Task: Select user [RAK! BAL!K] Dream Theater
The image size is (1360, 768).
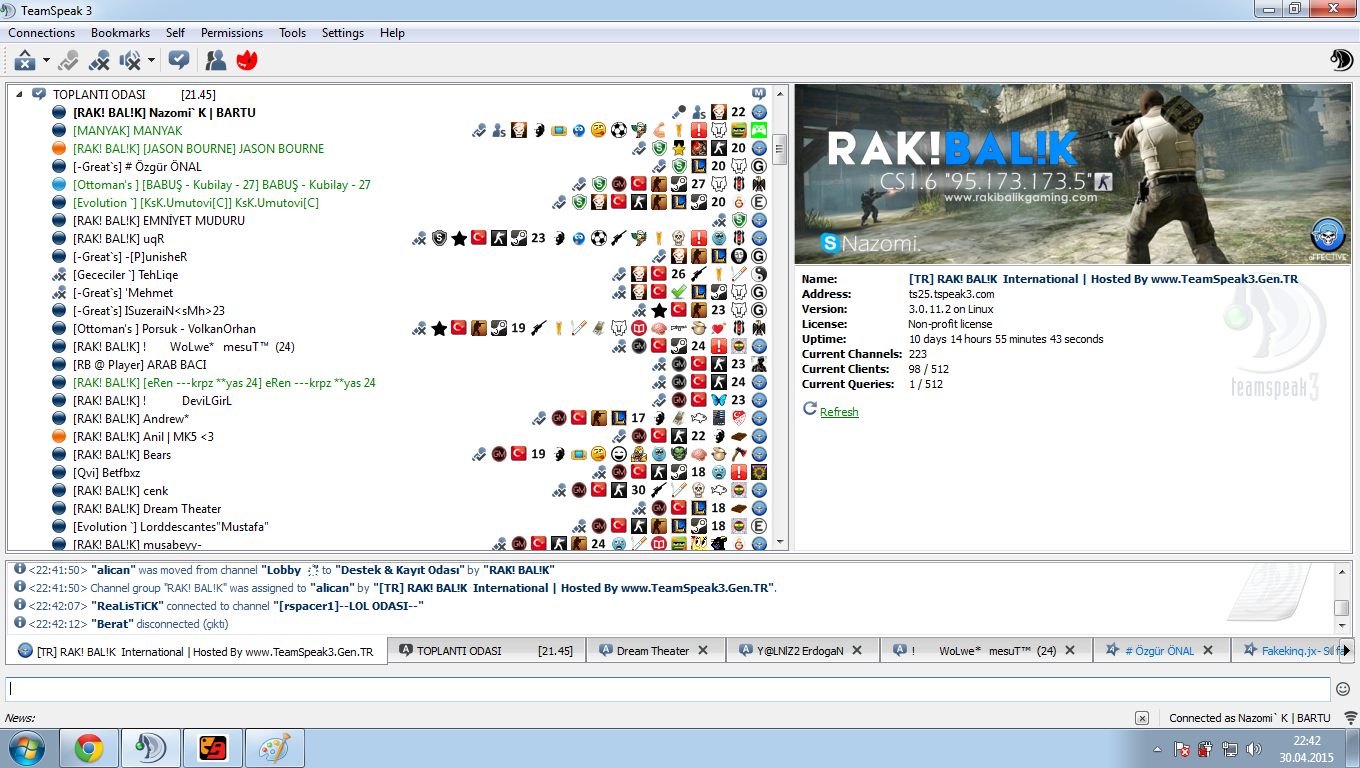Action: [x=147, y=509]
